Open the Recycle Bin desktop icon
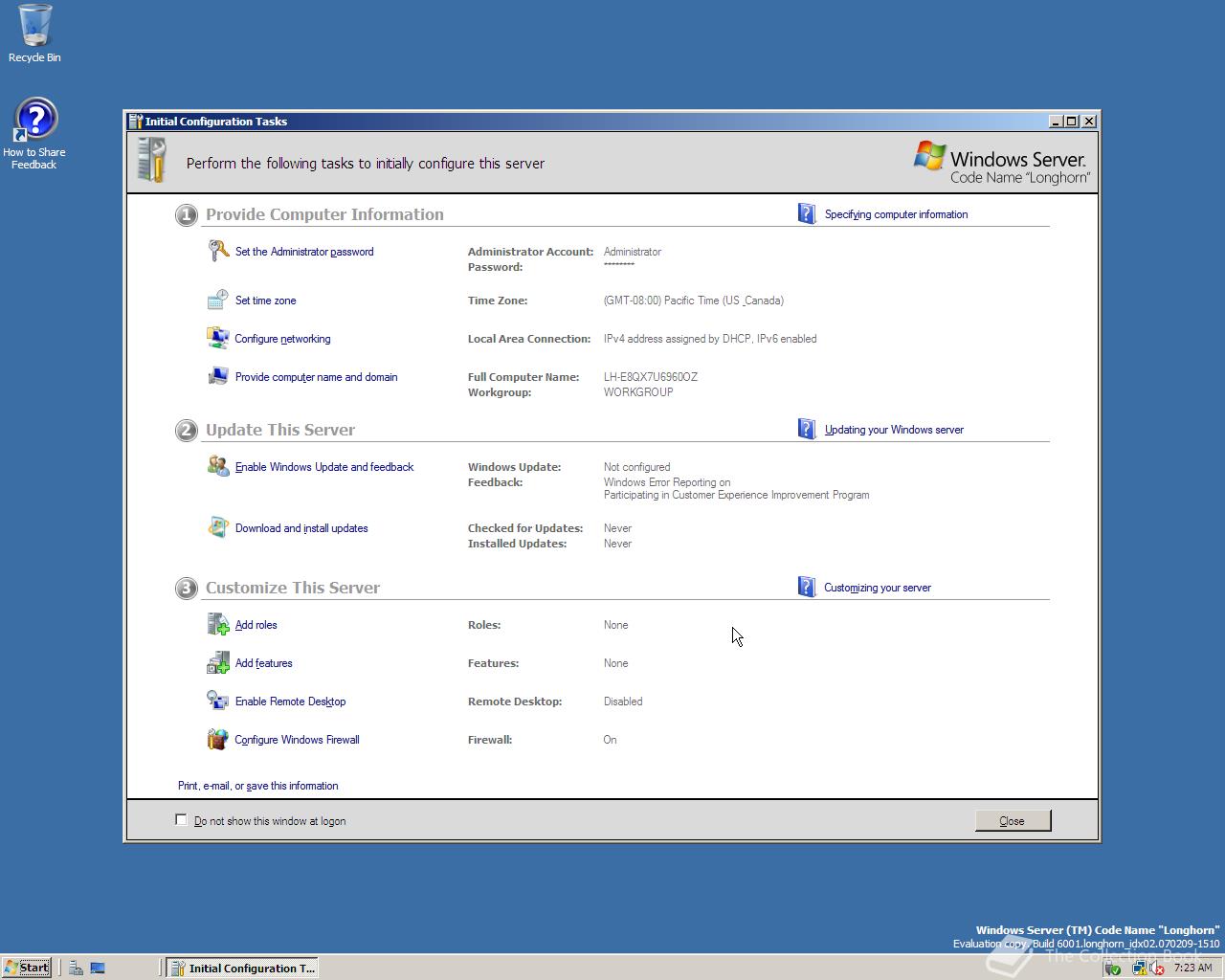 tap(34, 33)
